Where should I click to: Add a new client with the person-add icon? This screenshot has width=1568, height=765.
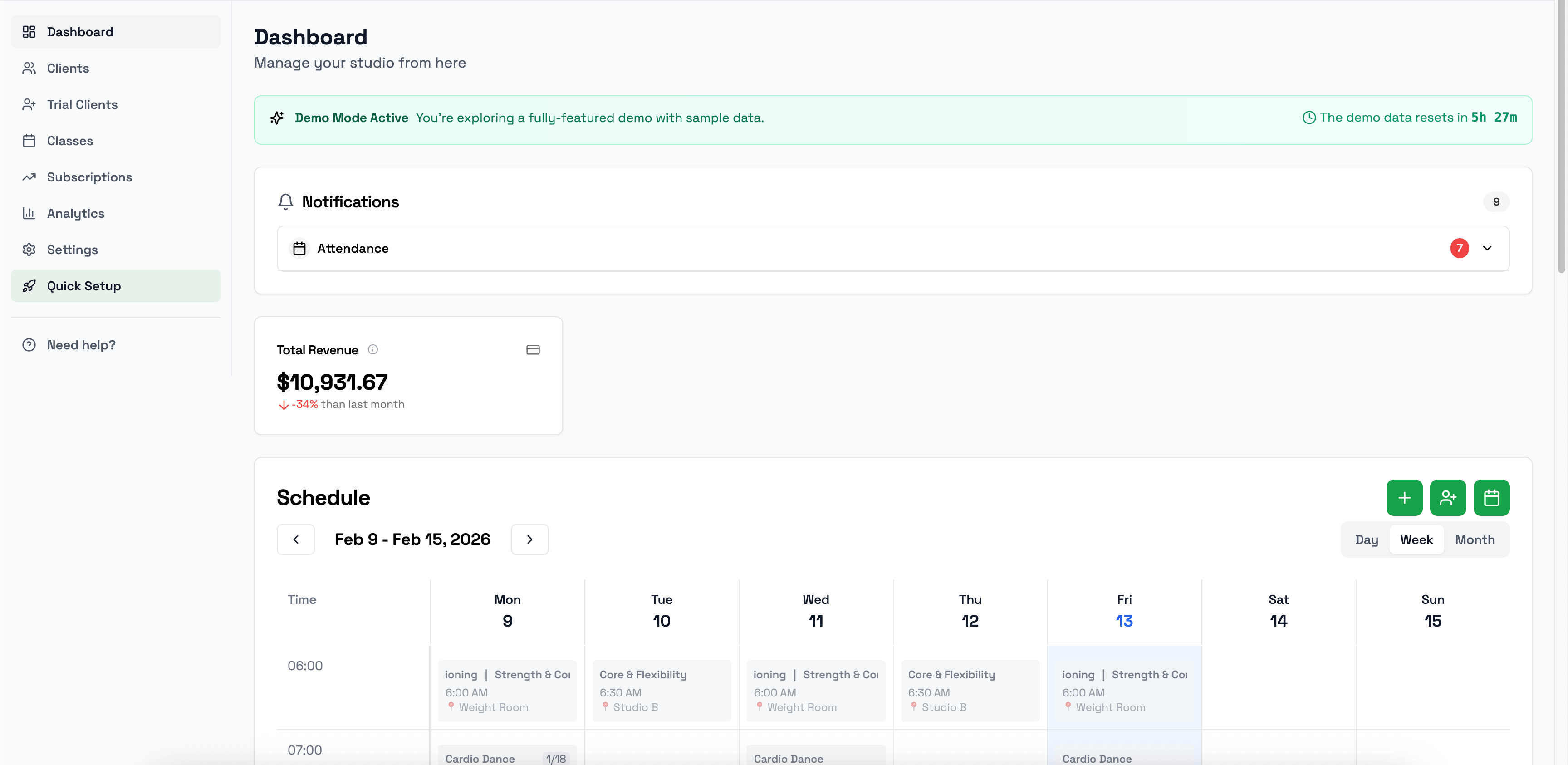coord(1448,497)
